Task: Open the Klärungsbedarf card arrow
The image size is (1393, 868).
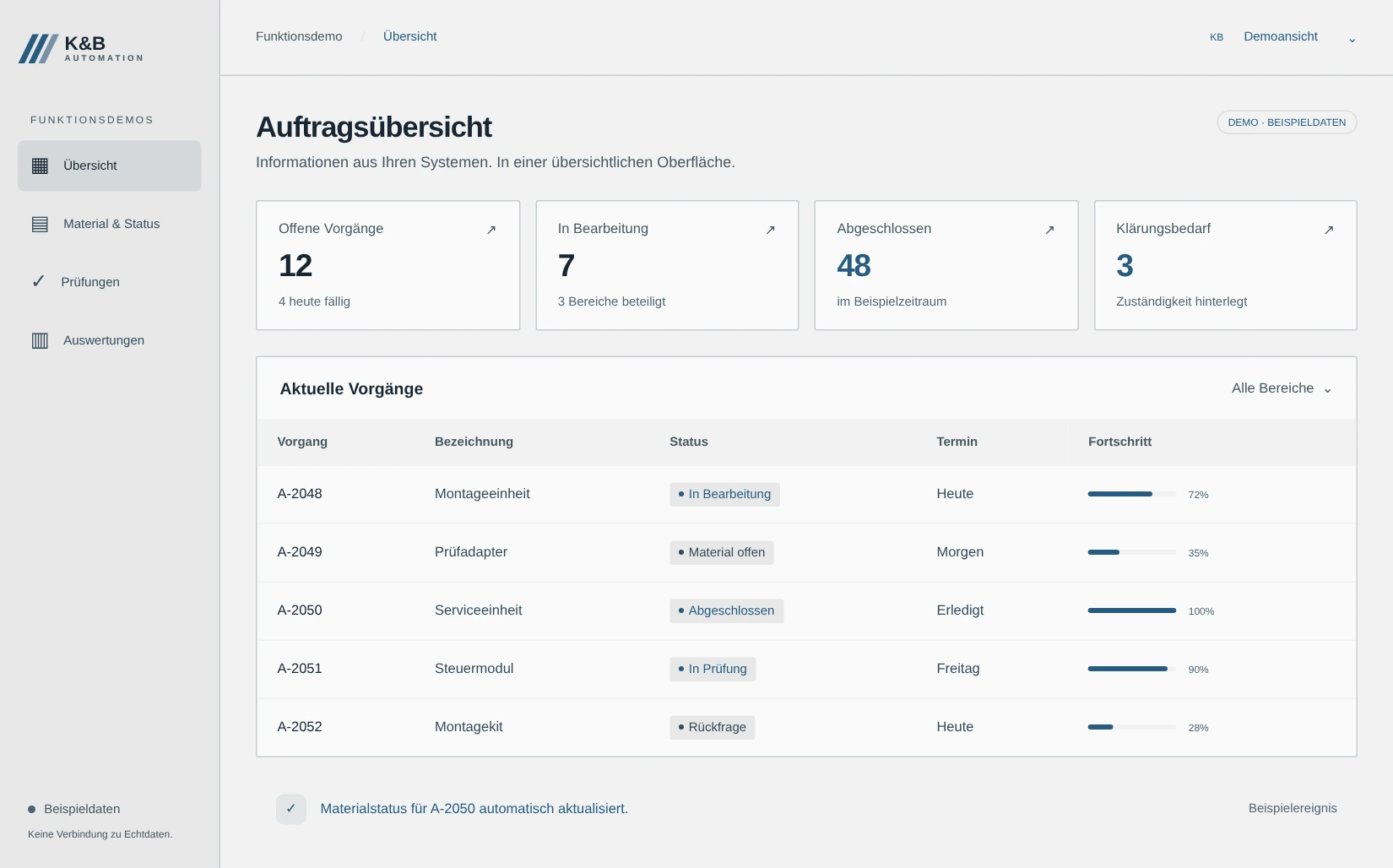Action: click(1329, 230)
